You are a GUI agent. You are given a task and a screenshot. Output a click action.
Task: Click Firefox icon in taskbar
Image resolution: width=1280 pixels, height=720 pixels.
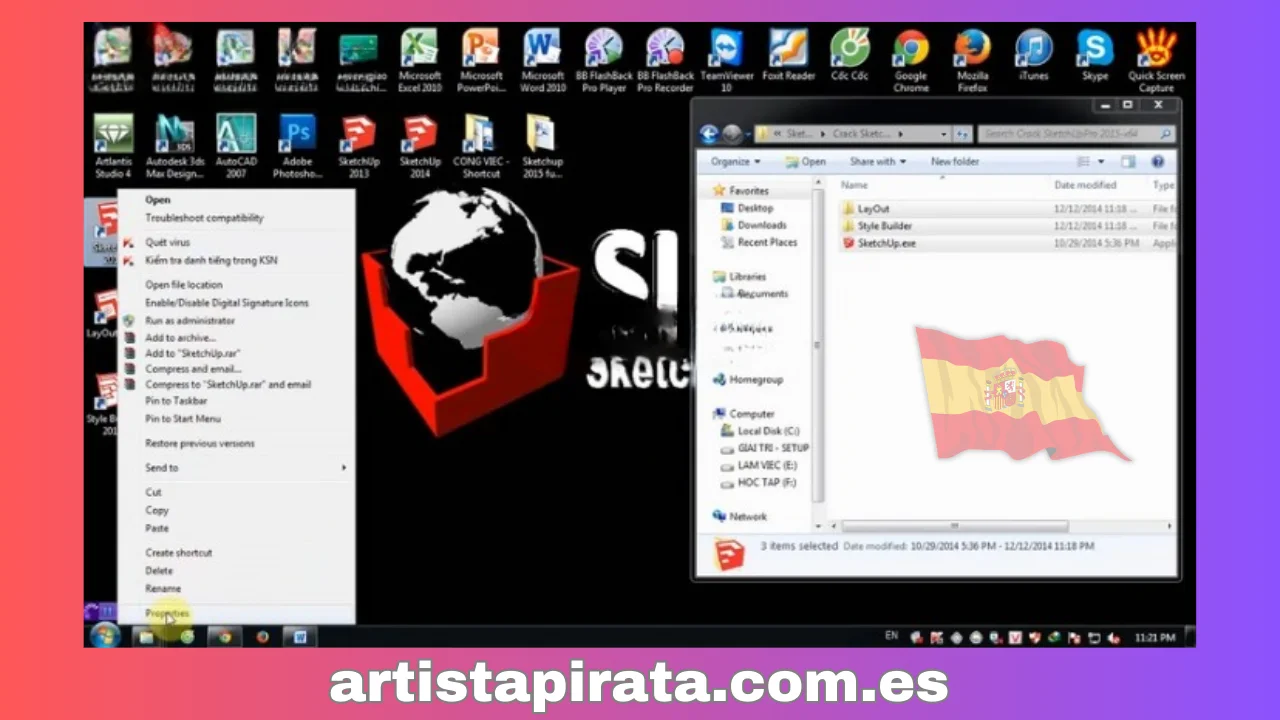262,636
